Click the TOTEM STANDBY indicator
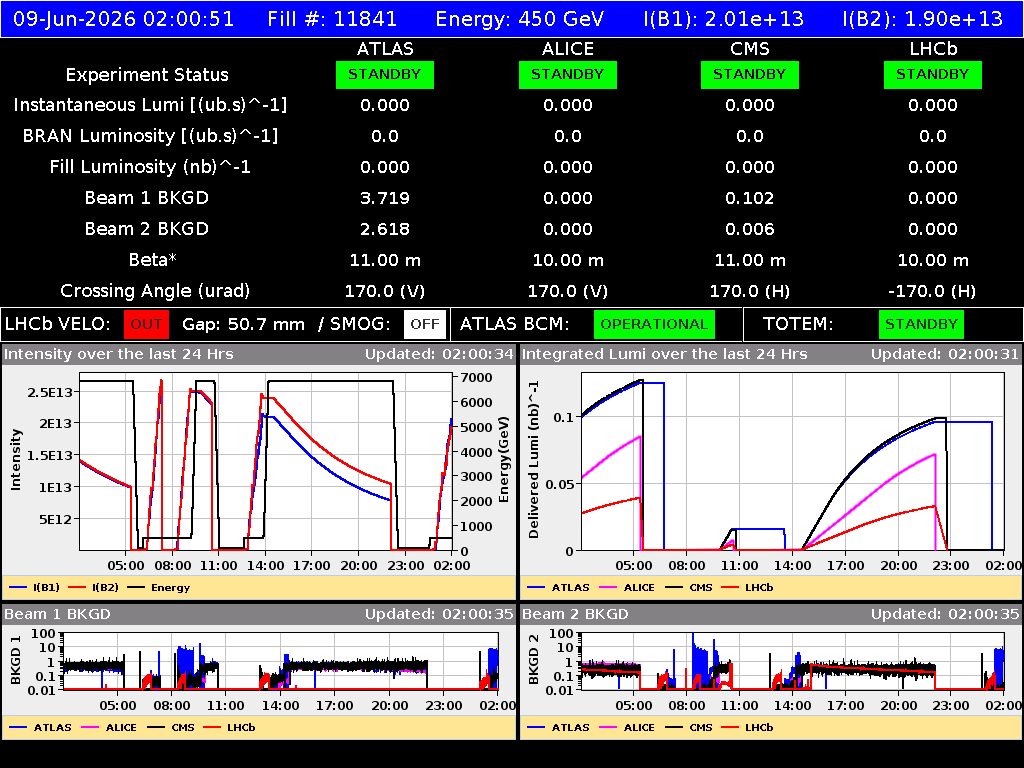Image resolution: width=1024 pixels, height=768 pixels. 921,324
